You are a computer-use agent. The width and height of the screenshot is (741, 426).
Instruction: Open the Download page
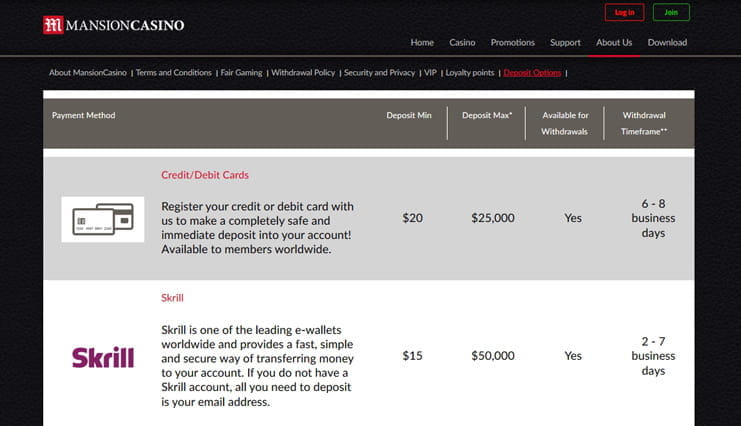click(x=667, y=43)
